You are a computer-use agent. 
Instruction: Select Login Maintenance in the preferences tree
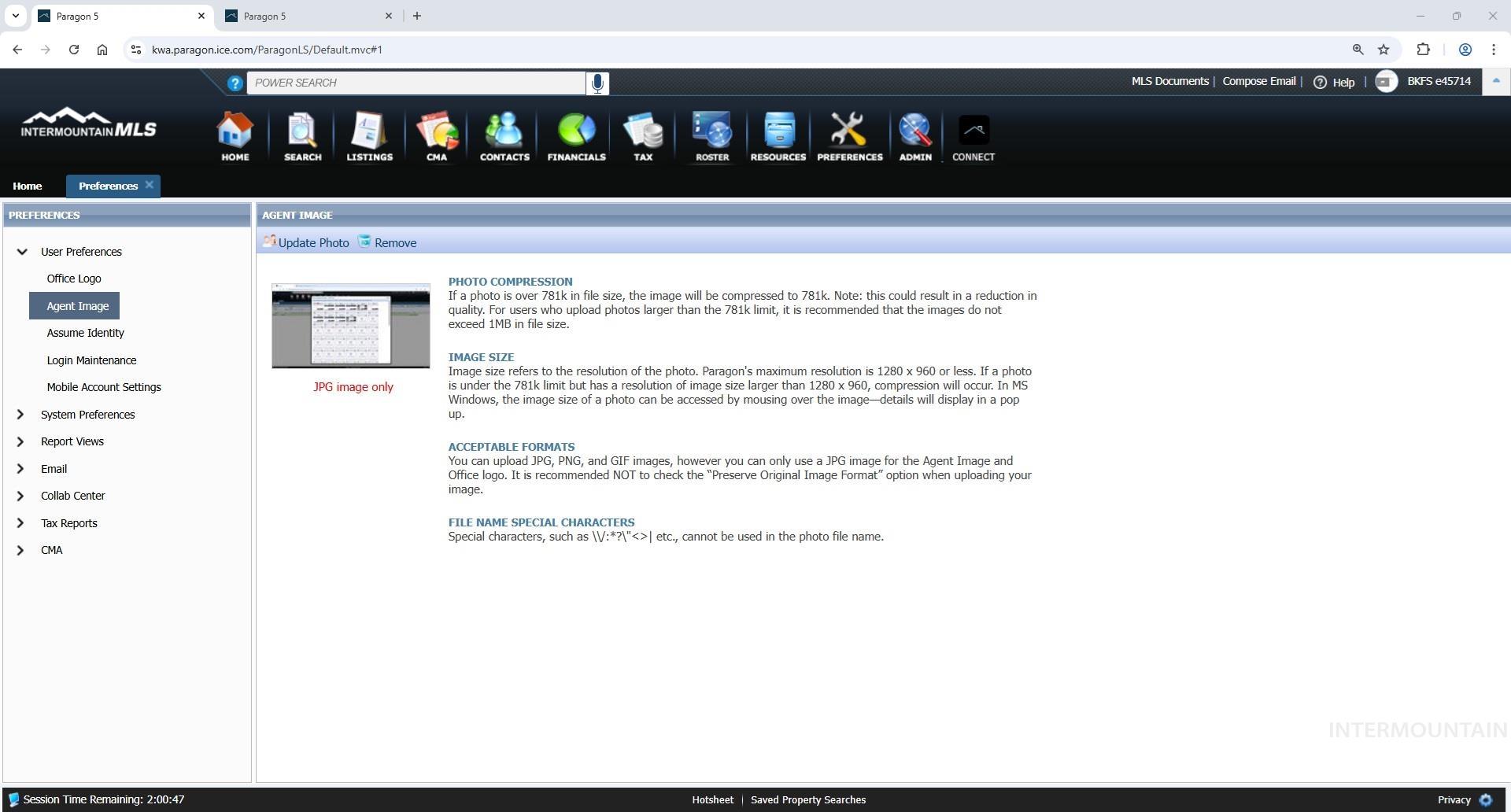[91, 360]
